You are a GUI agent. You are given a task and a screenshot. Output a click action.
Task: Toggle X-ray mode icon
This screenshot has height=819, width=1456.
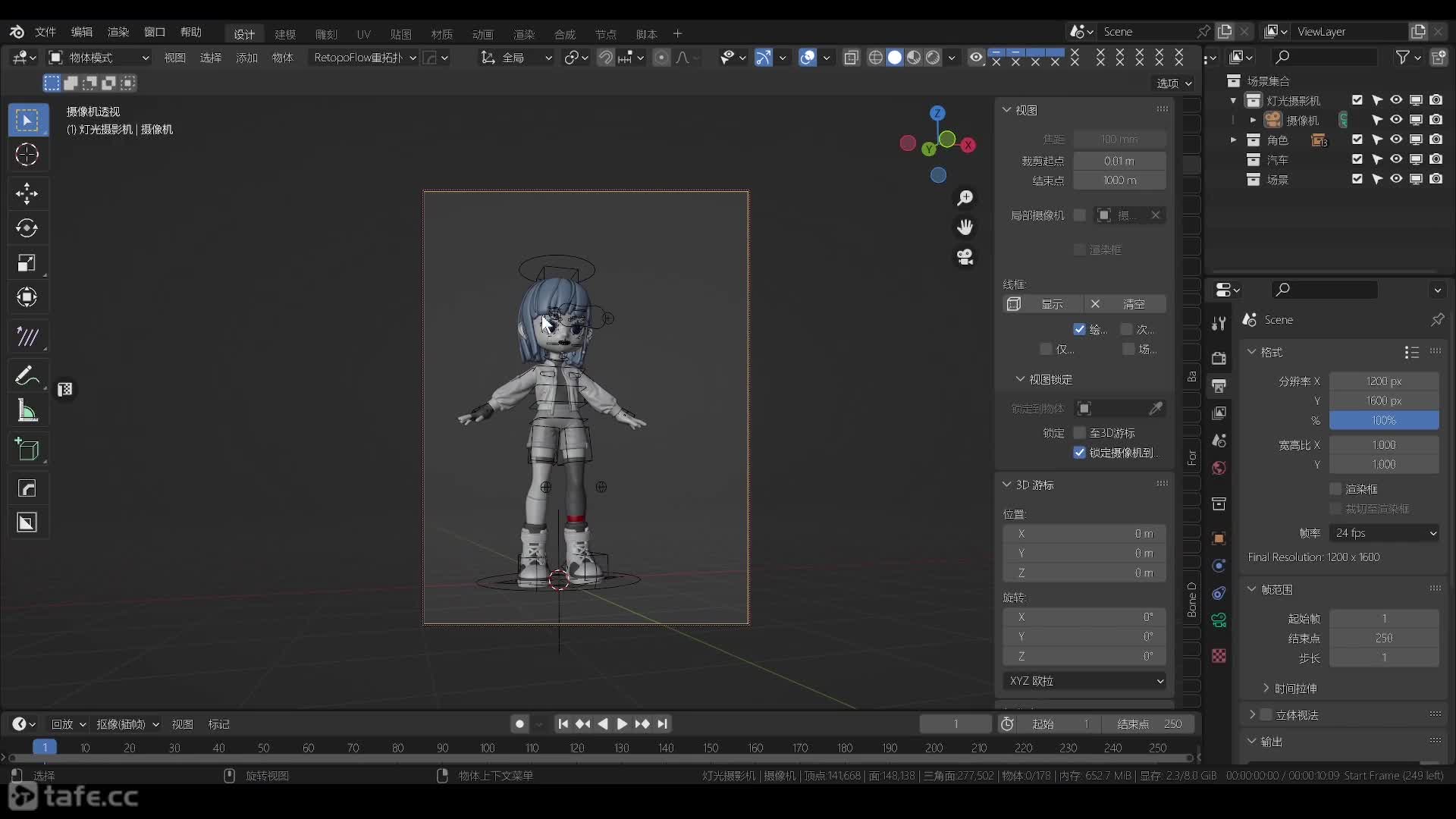point(851,58)
